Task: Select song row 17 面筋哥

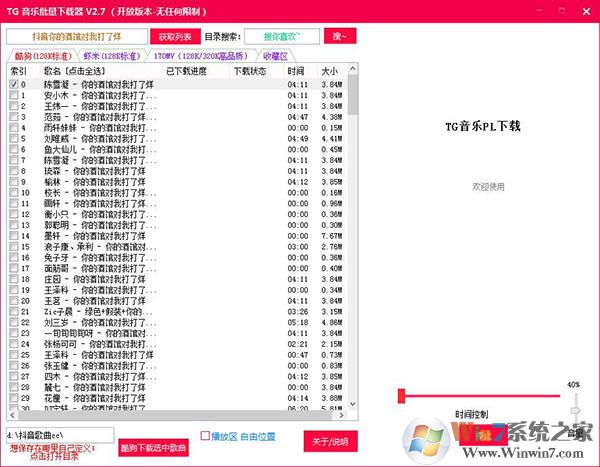Action: pos(176,268)
